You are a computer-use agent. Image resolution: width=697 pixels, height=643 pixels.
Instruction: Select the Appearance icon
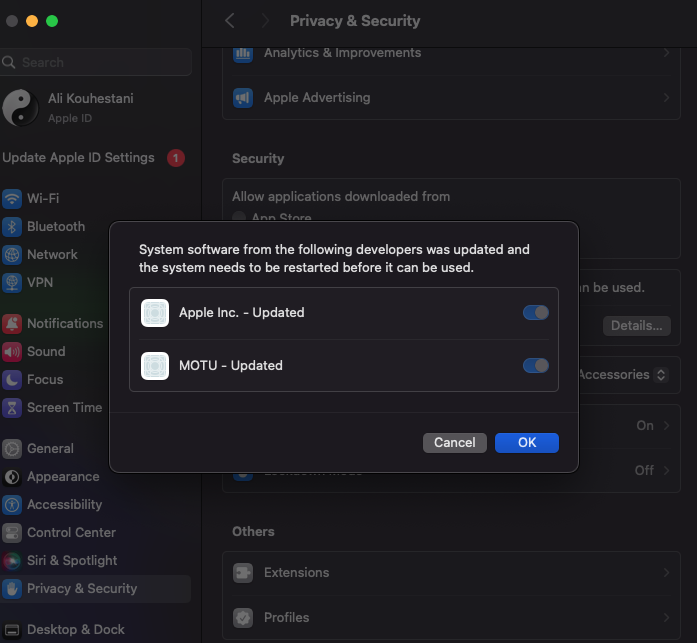tap(12, 477)
